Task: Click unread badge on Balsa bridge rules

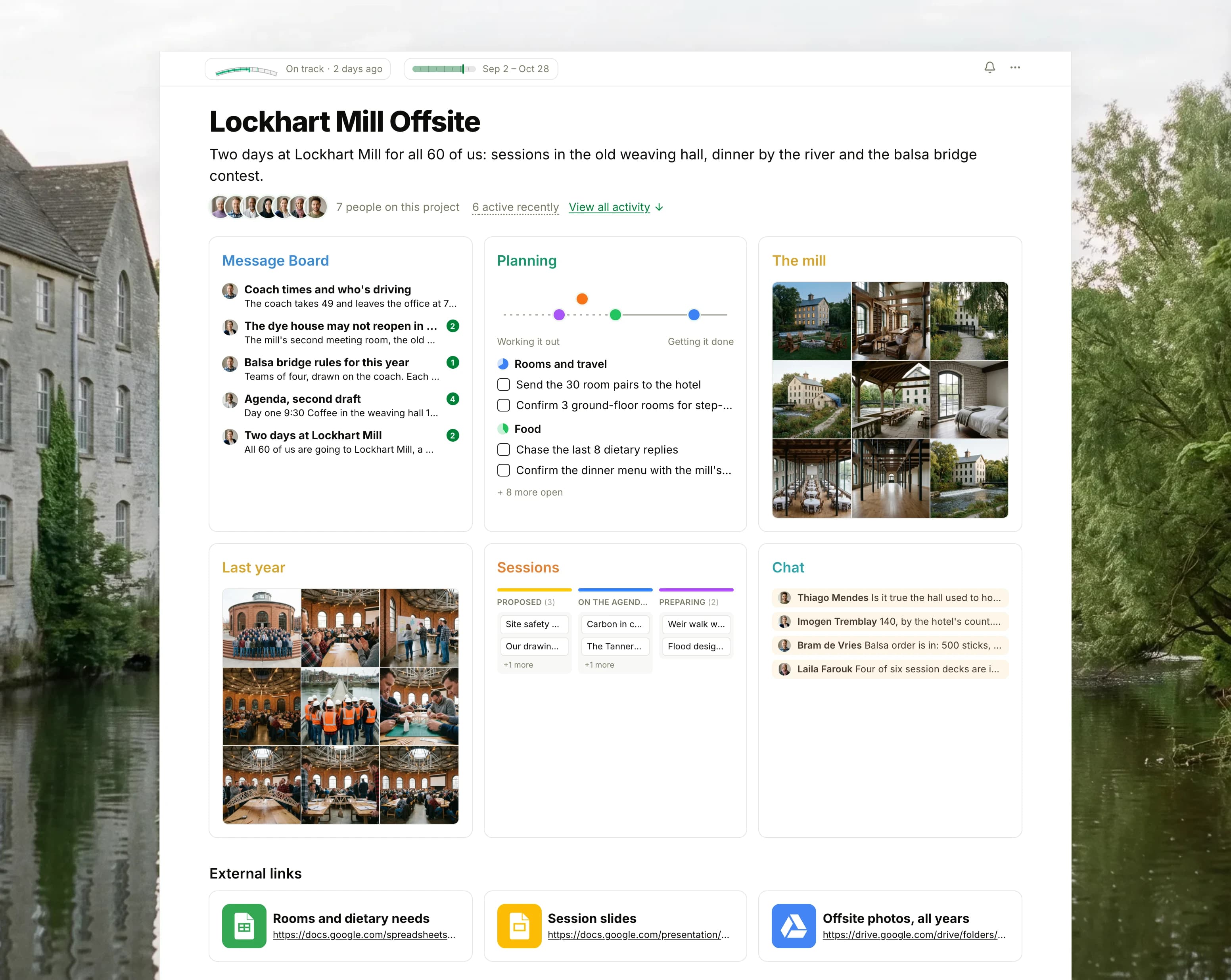Action: click(x=453, y=362)
